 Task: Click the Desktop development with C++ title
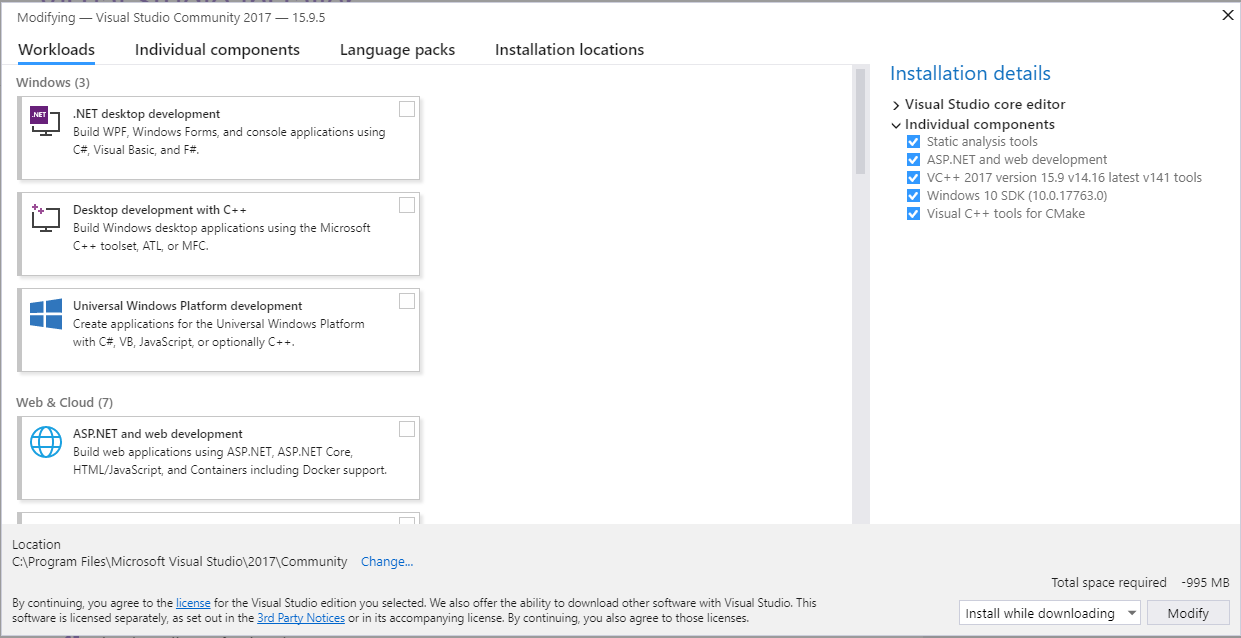(160, 210)
